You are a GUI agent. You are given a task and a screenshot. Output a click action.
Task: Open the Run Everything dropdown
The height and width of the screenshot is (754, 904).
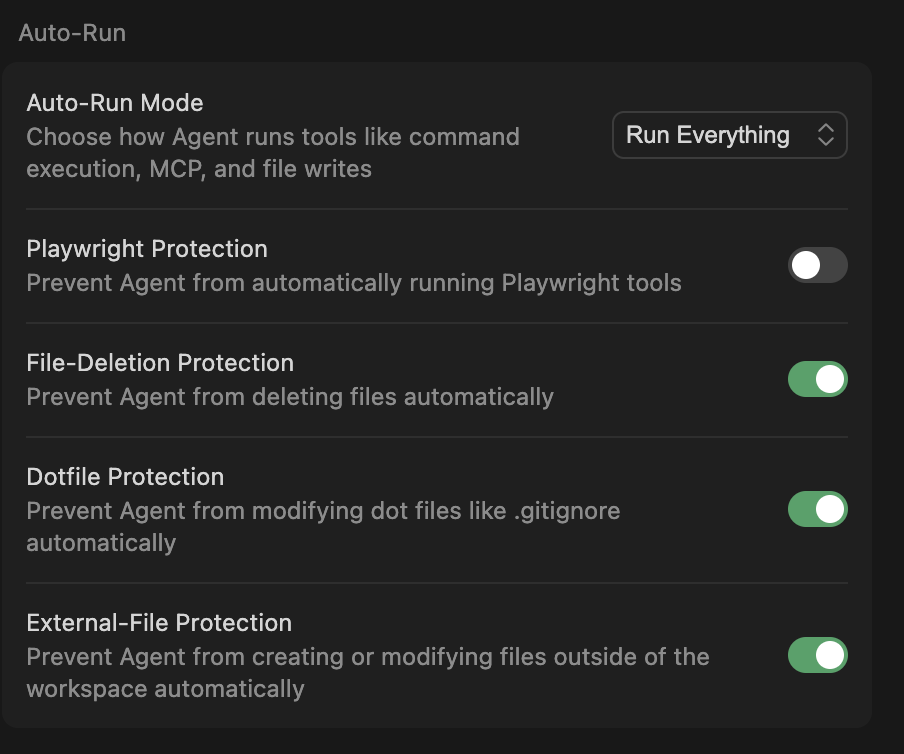click(x=729, y=136)
